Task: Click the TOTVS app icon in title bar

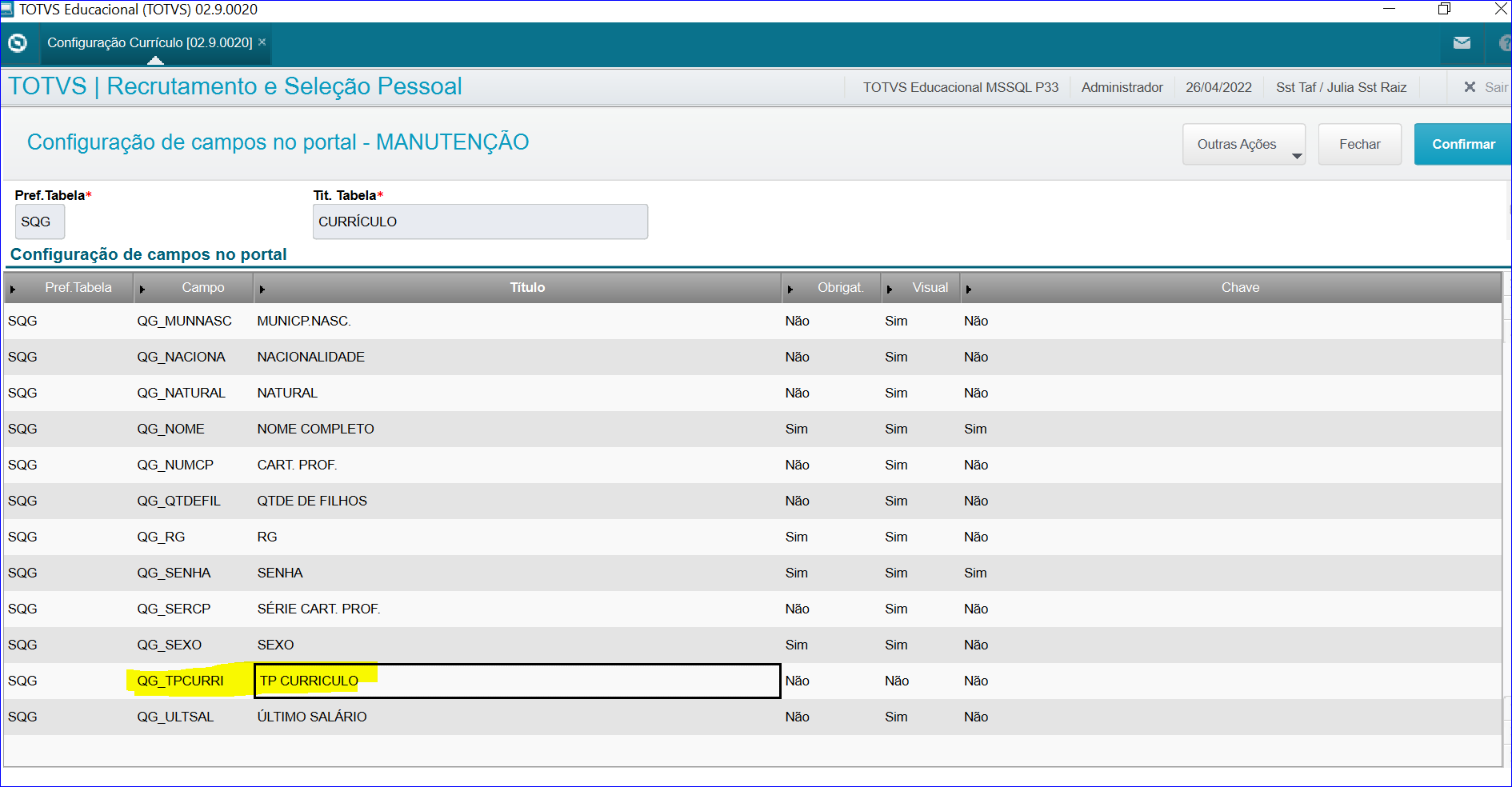Action: pos(7,10)
